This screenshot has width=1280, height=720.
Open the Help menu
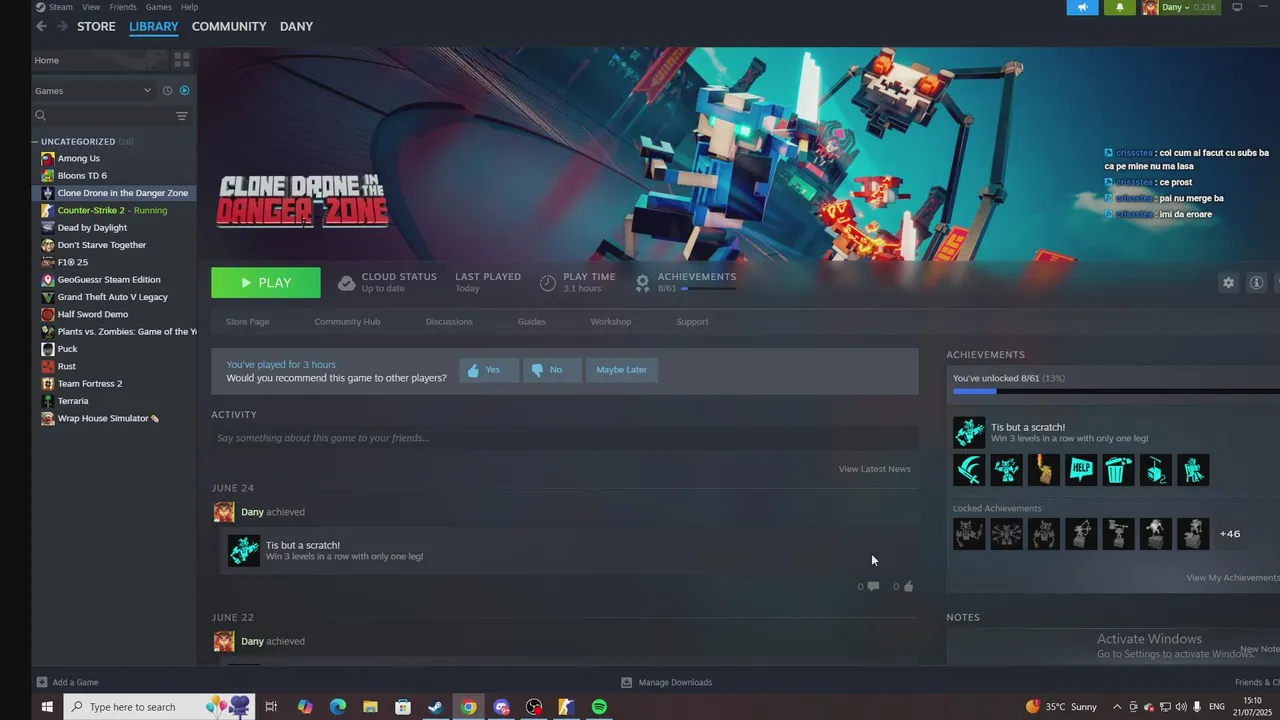[x=189, y=7]
